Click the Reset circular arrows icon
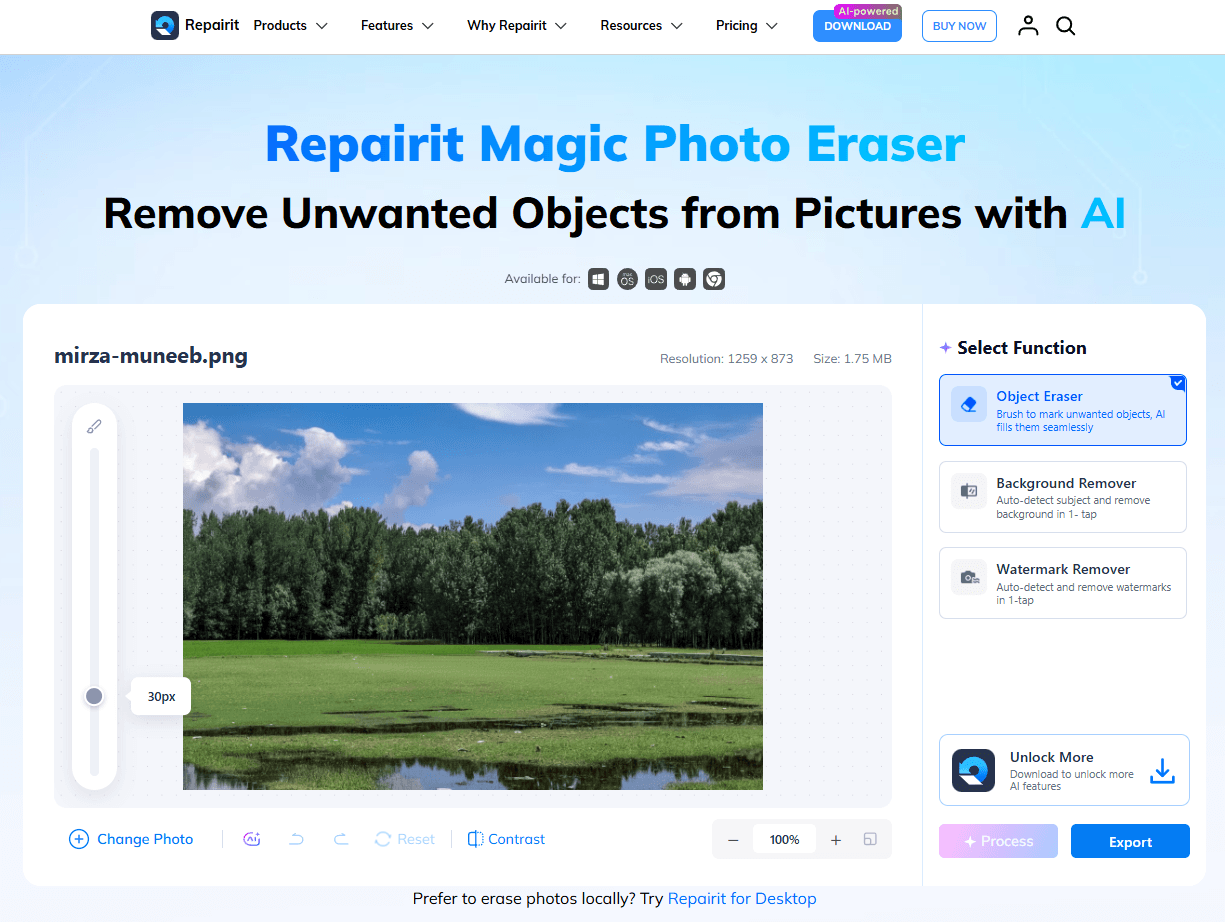Screen dimensions: 1225x922 [x=382, y=839]
